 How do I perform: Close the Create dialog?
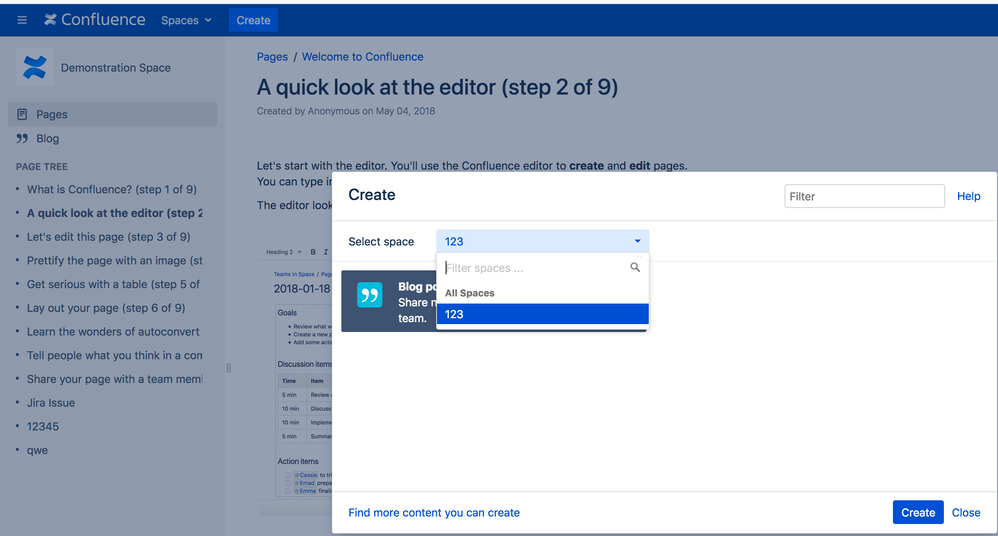click(966, 512)
